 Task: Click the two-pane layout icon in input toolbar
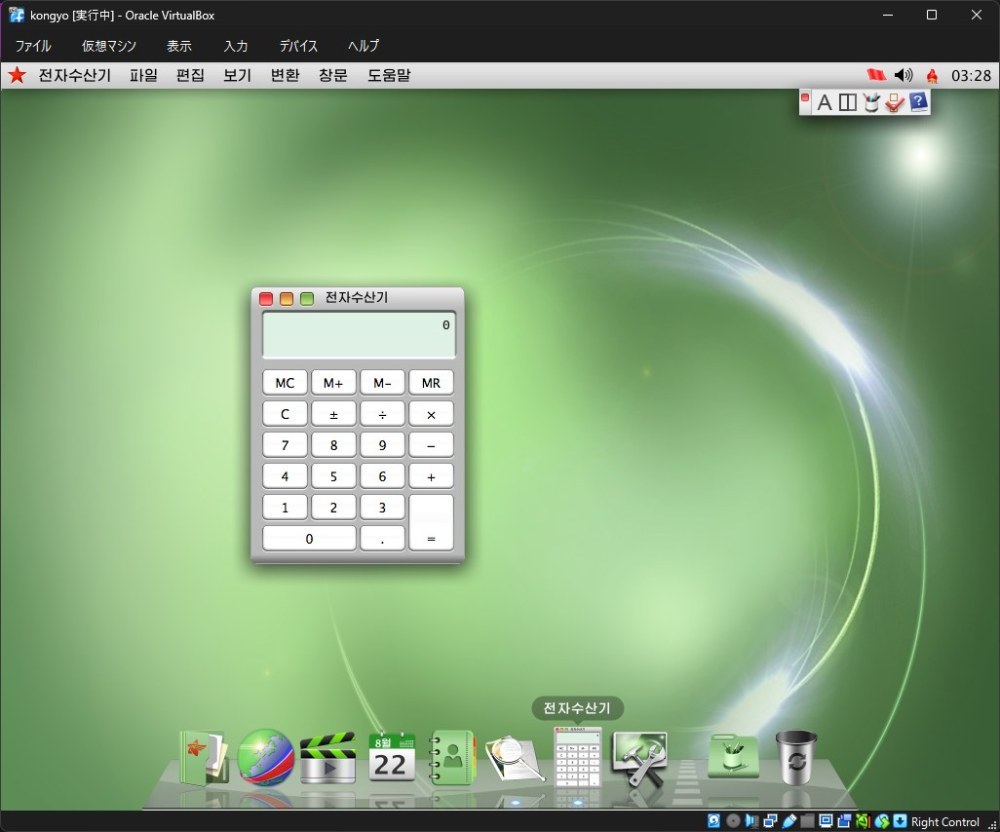(848, 102)
